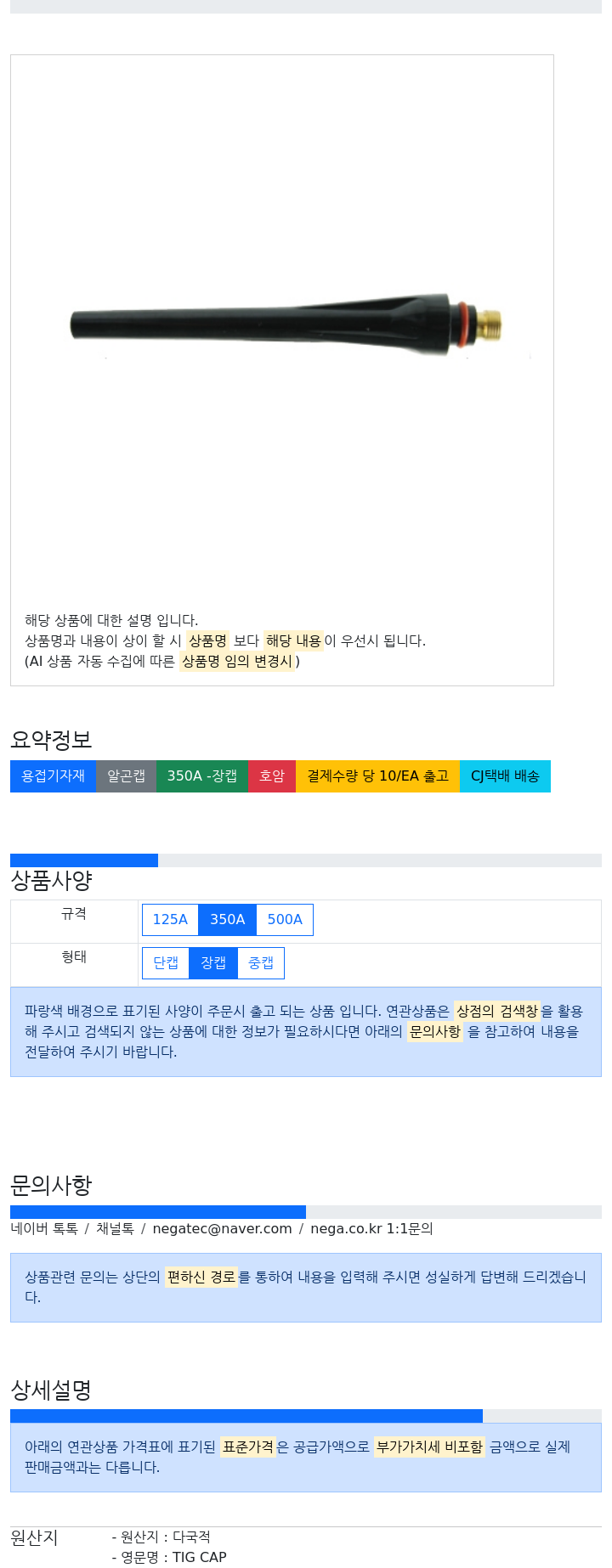The height and width of the screenshot is (1568, 612).
Task: Choose the 단캡 form option
Action: (x=166, y=963)
